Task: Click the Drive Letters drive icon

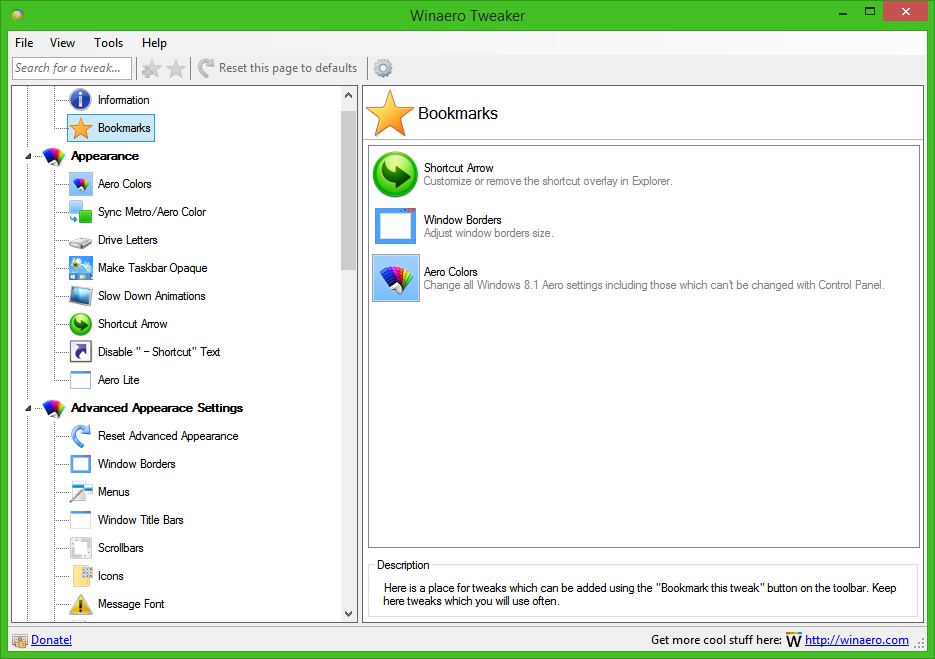Action: (81, 241)
